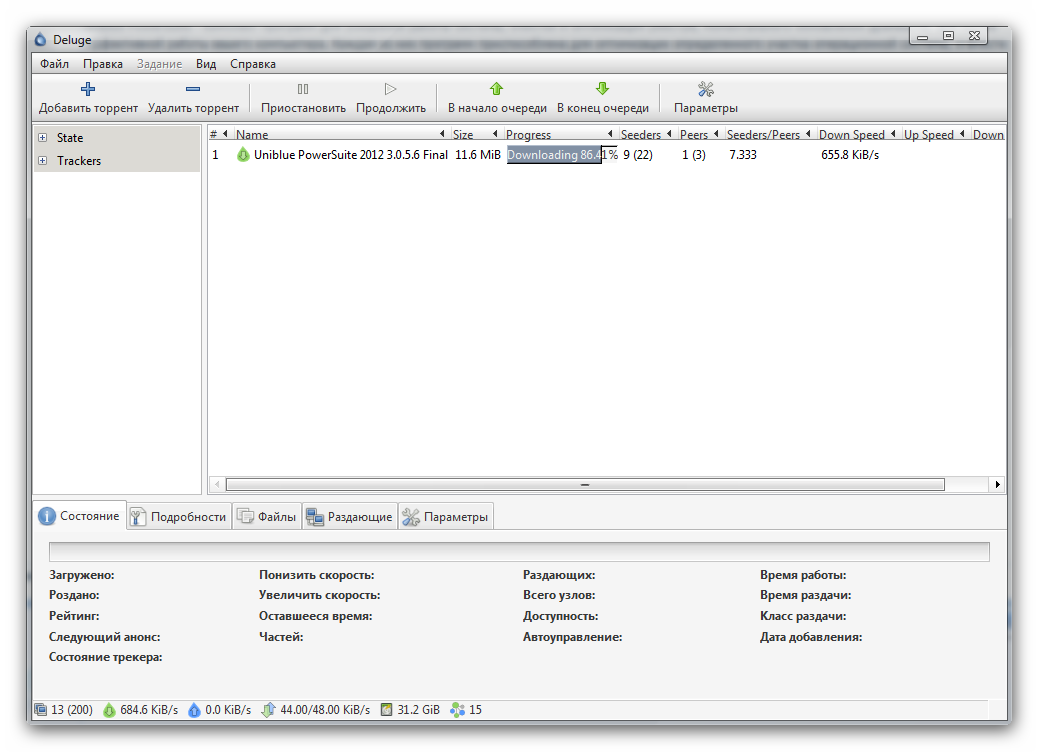Click the 655.8 KiB/s down speed cell
The image size is (1039, 752).
[x=850, y=155]
